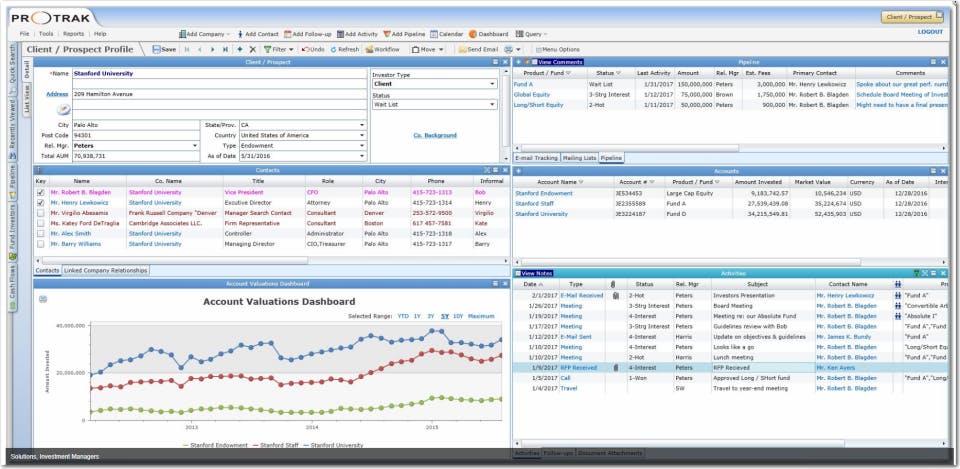This screenshot has width=960, height=469.
Task: Open the Workflow tool
Action: point(383,50)
